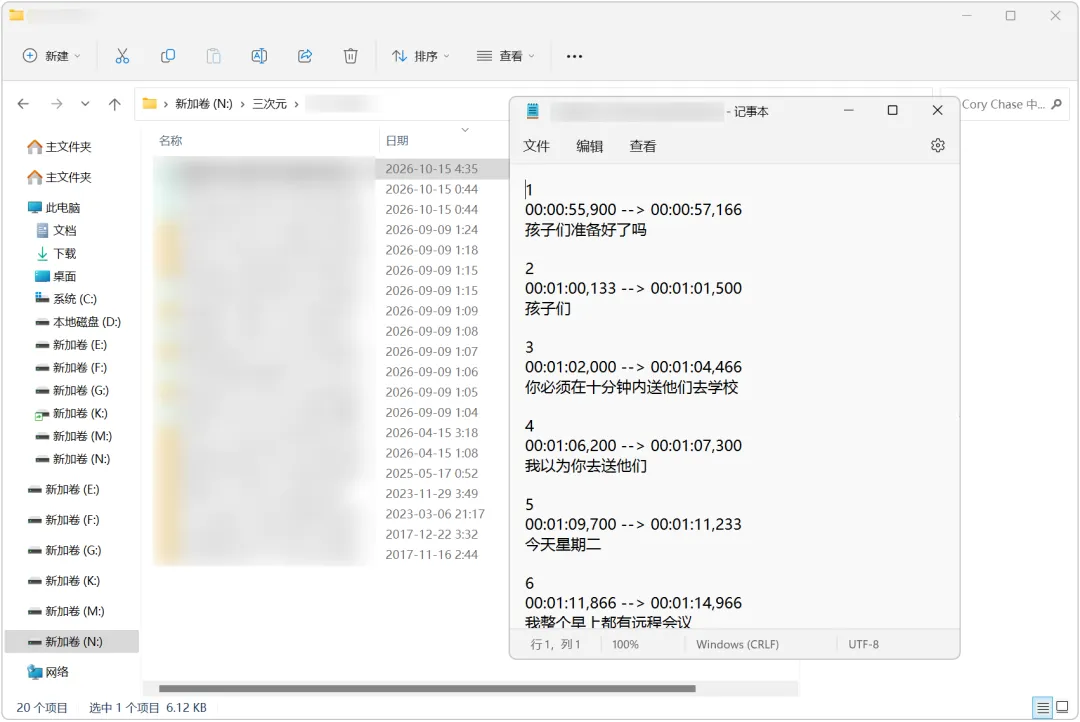Open the 编辑 menu in Notepad

[x=590, y=146]
